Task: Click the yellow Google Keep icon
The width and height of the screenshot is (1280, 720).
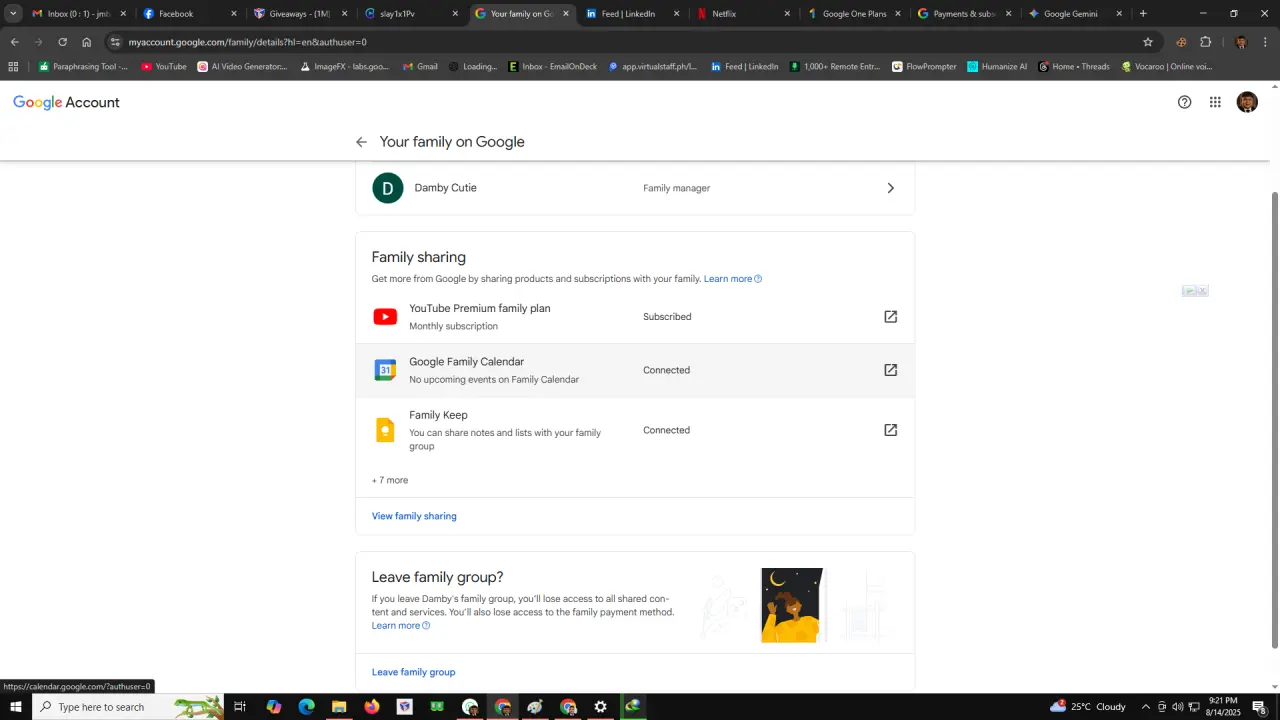Action: click(x=385, y=430)
